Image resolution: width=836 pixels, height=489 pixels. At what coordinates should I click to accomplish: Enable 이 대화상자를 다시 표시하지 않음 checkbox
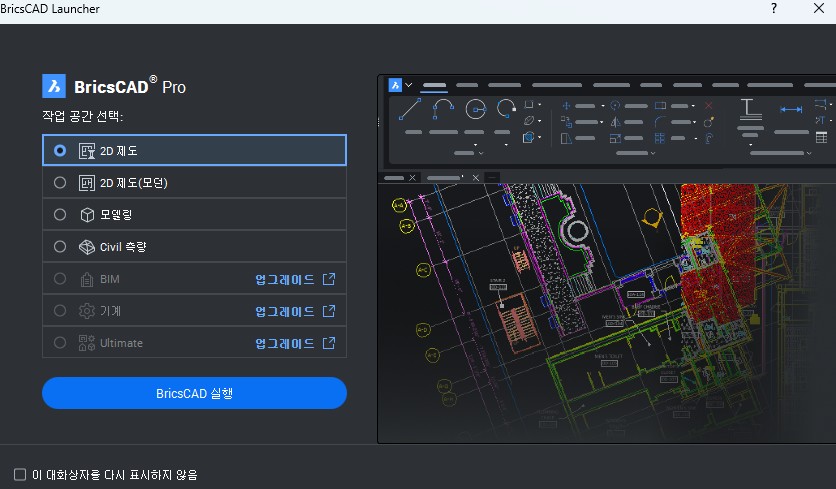coord(20,474)
